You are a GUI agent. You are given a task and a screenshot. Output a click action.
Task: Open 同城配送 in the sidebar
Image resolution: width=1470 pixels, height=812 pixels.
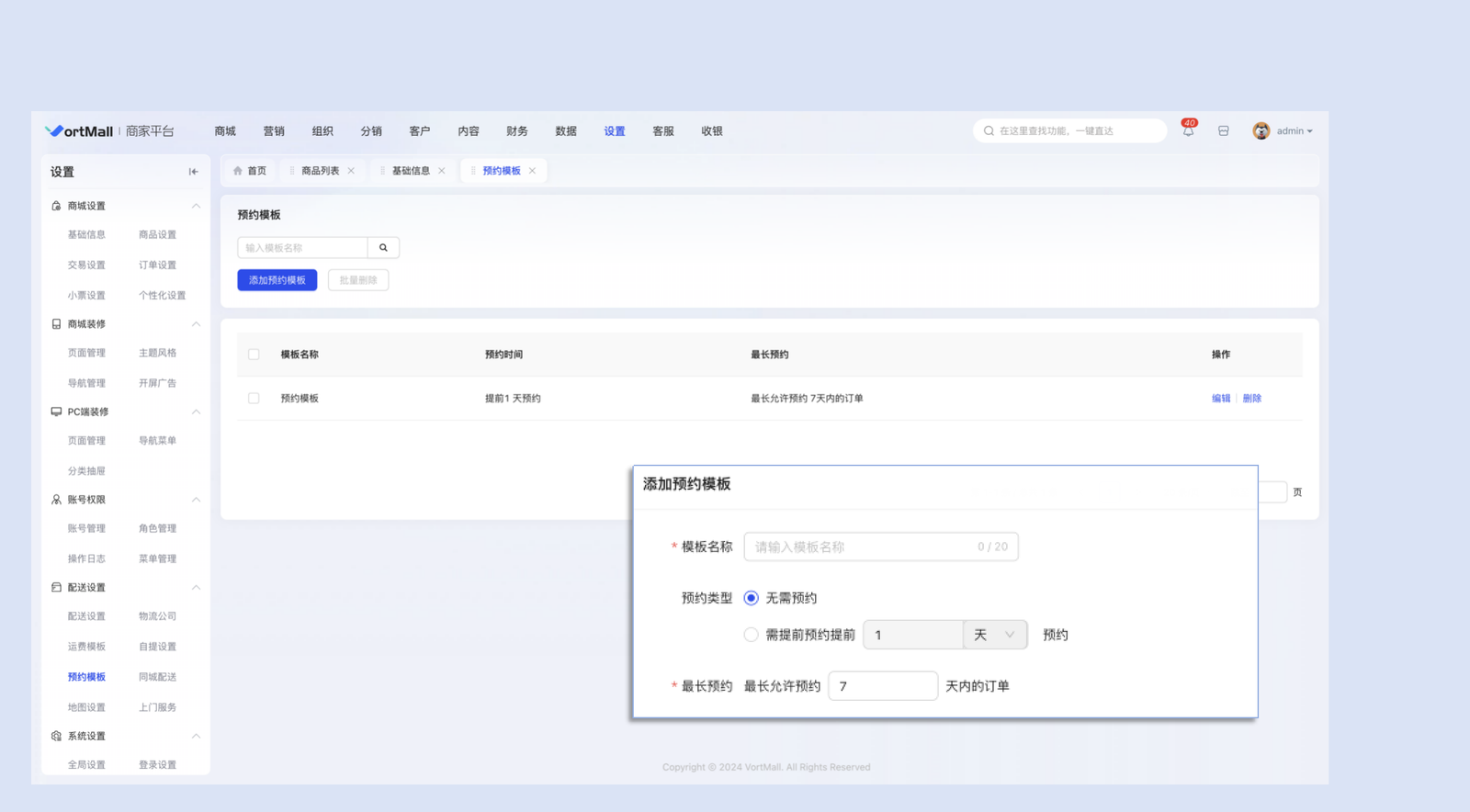[x=157, y=677]
